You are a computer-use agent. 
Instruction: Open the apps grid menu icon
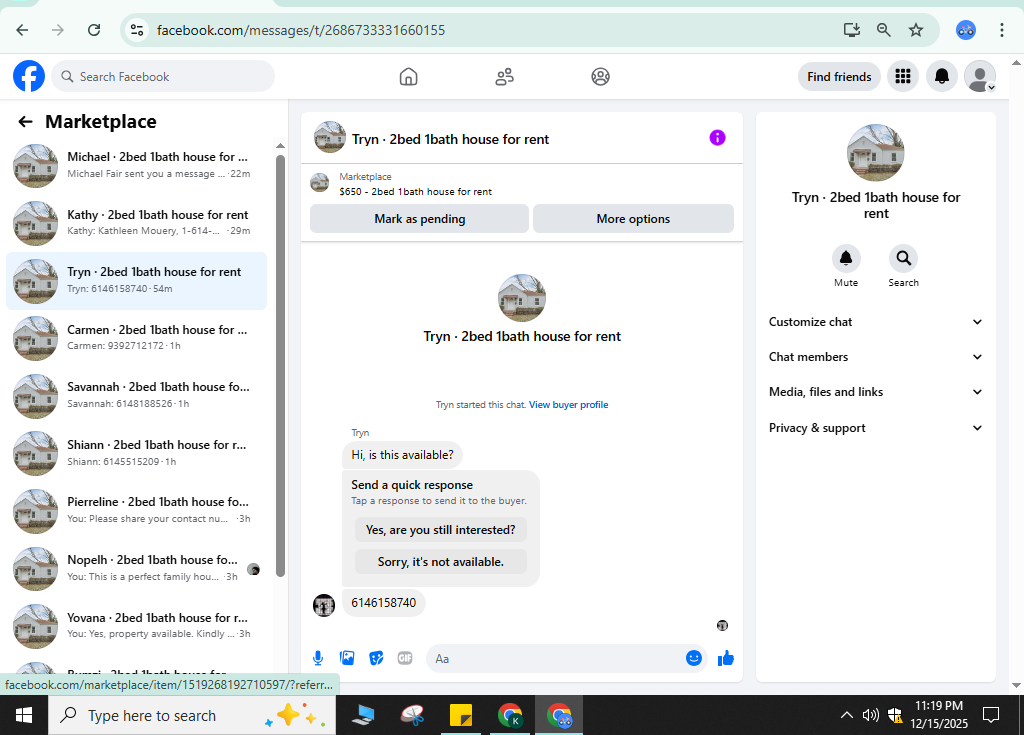point(903,76)
